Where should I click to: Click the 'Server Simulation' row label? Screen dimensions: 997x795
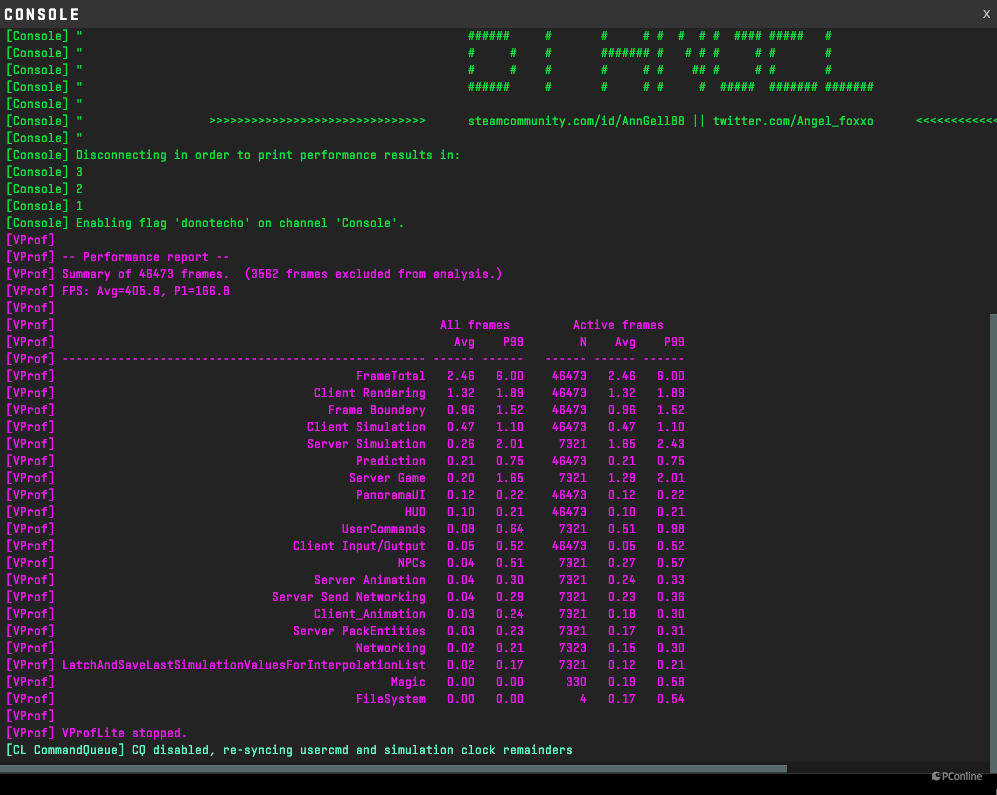365,444
